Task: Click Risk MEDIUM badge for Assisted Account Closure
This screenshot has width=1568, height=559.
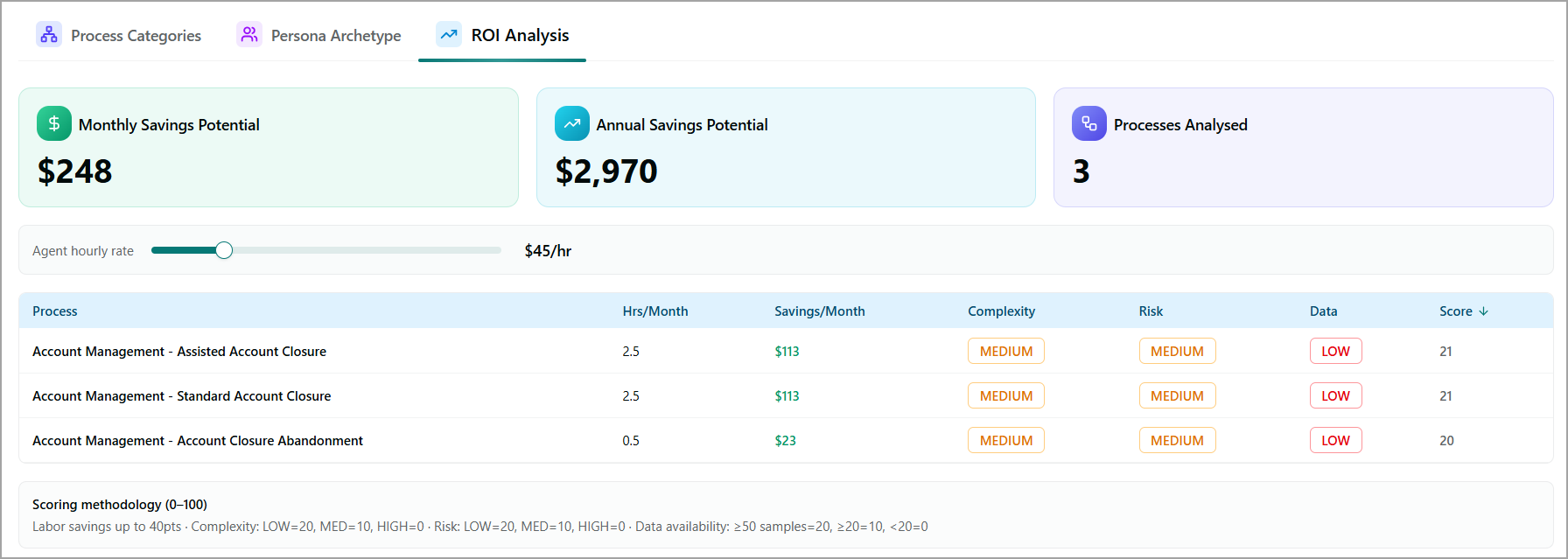Action: [1177, 351]
